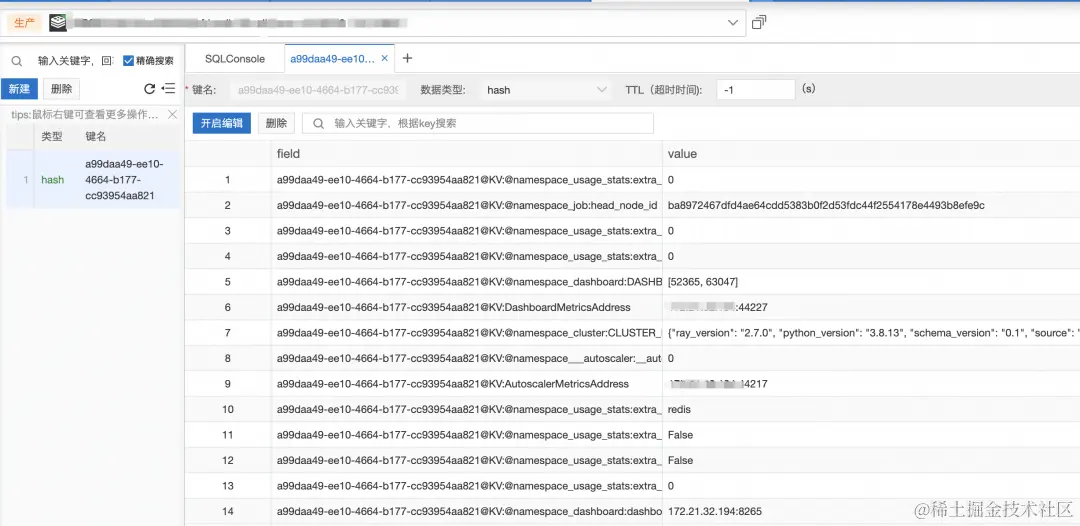The width and height of the screenshot is (1080, 526).
Task: Click the 0 value in row 8
Action: [x=671, y=358]
